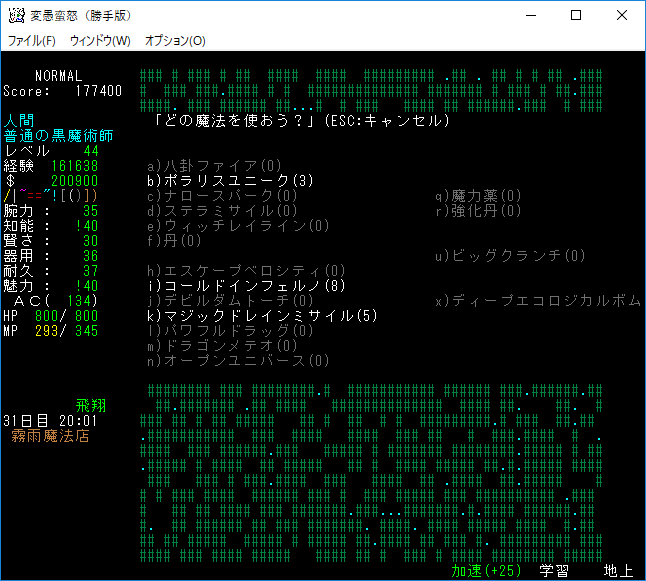The width and height of the screenshot is (646, 581).
Task: Choose the コールドインフェルノ spell entry
Action: (x=246, y=286)
